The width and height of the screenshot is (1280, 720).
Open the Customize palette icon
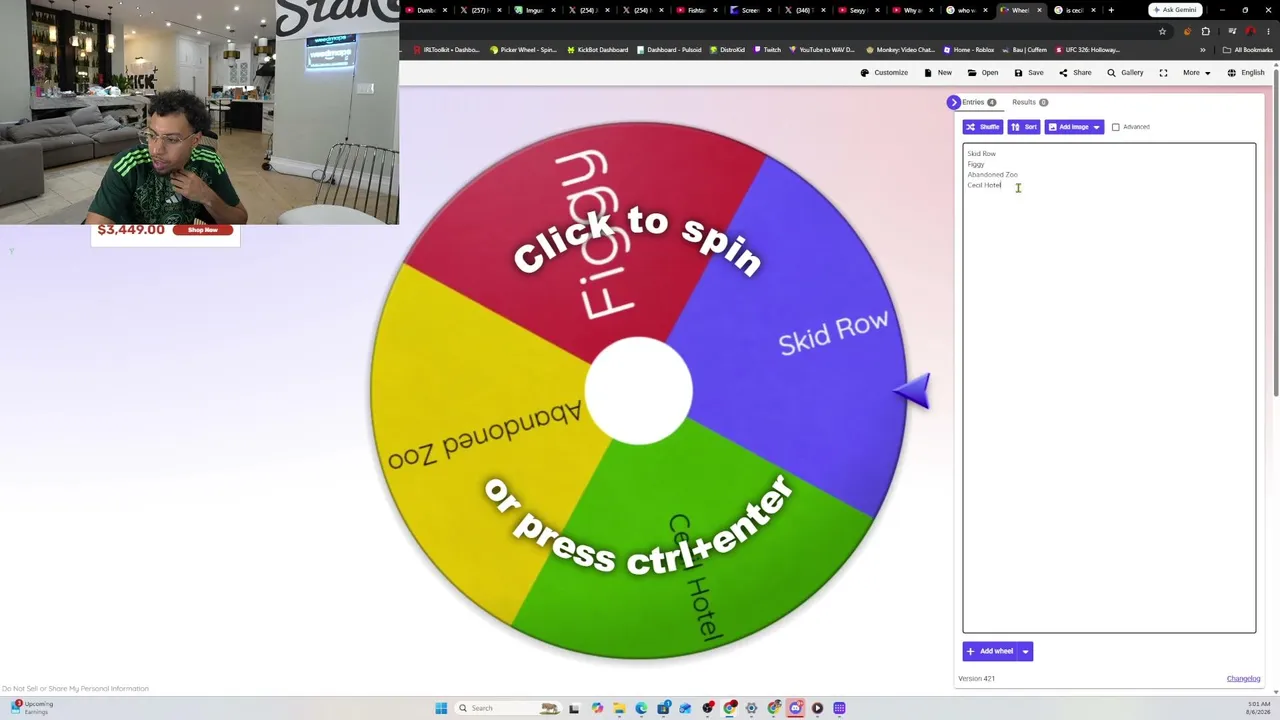coord(865,73)
